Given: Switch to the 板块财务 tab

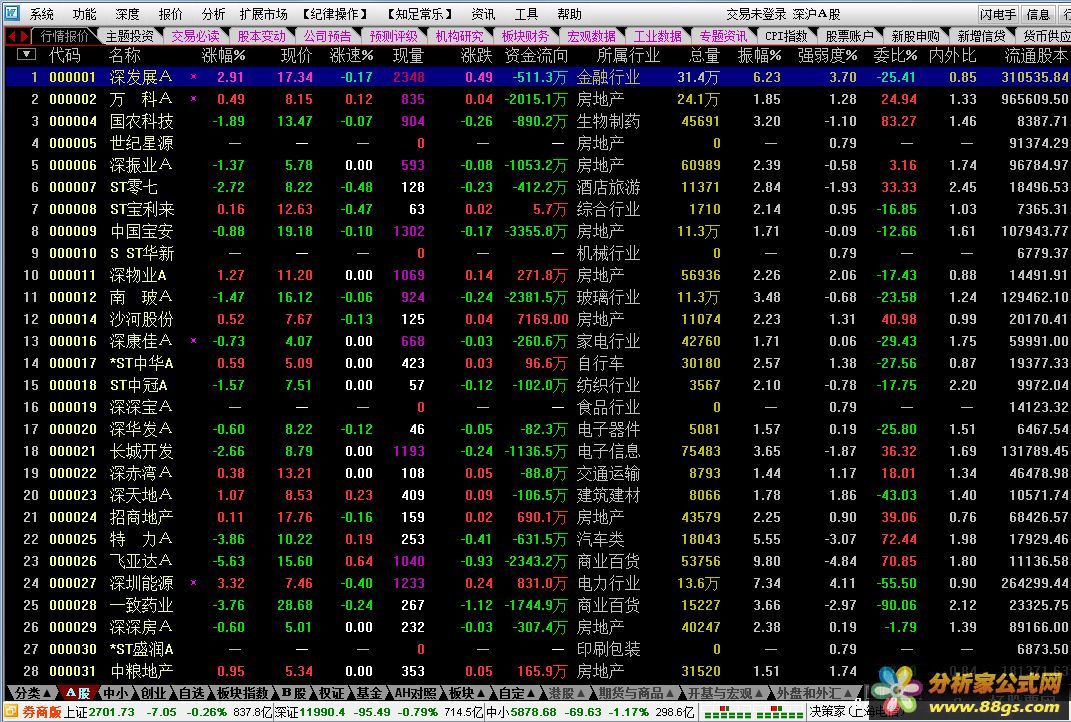Looking at the screenshot, I should [x=525, y=36].
